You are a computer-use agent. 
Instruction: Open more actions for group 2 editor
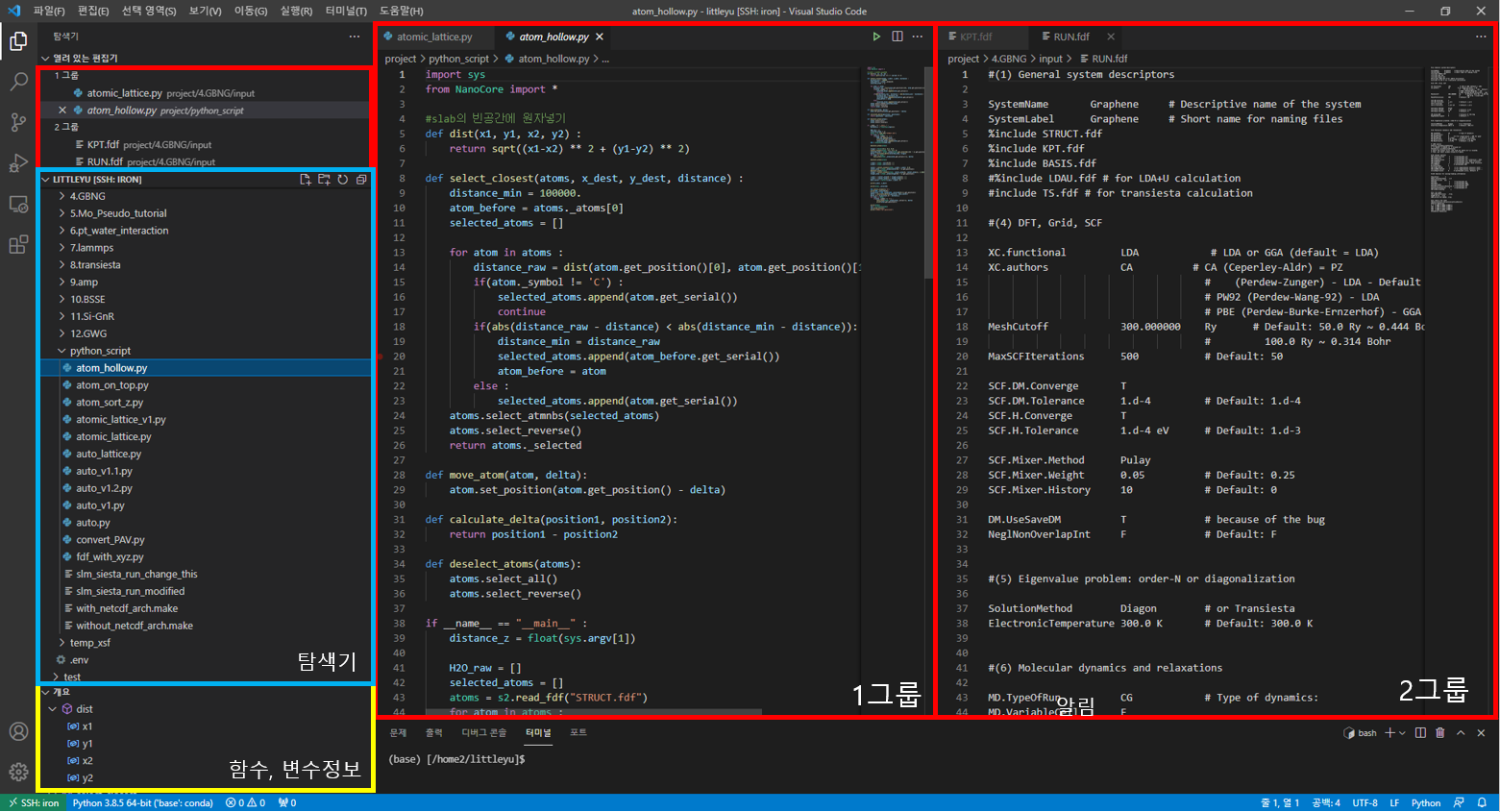pos(1481,37)
